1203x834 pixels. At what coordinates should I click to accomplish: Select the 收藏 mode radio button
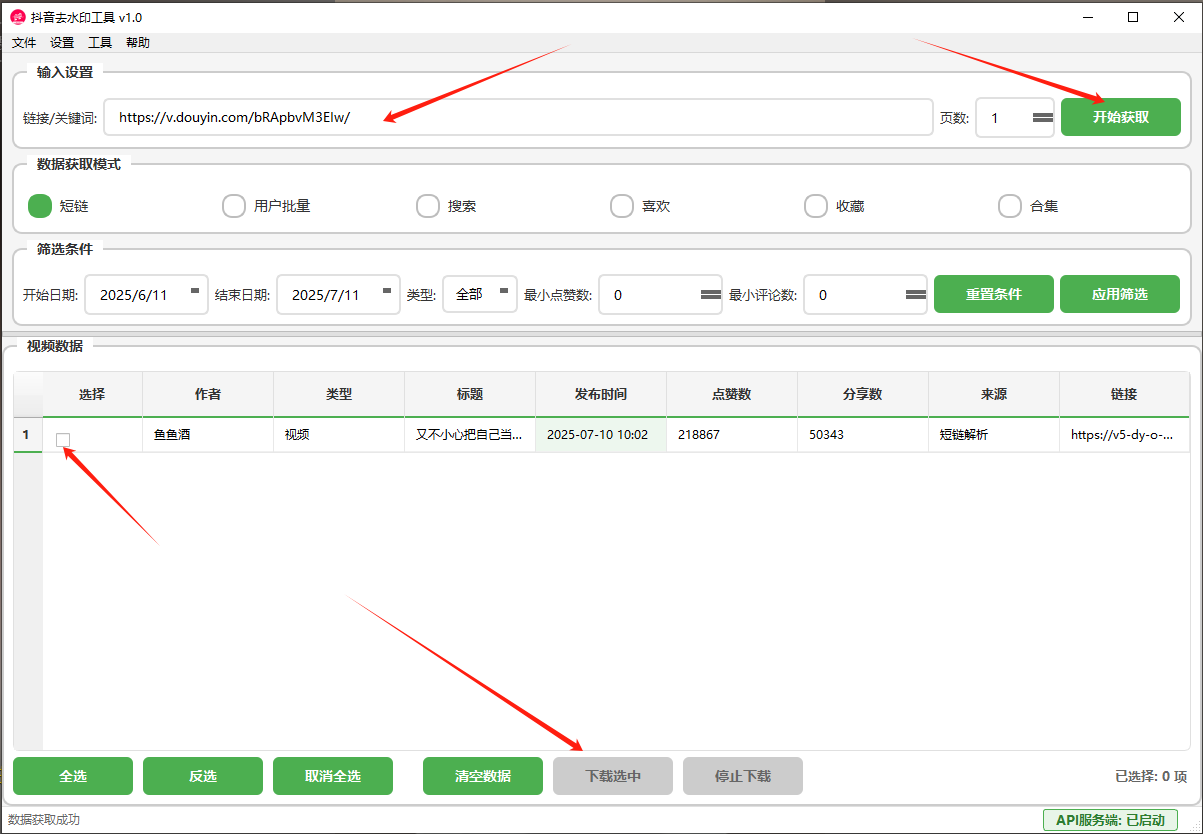[816, 206]
